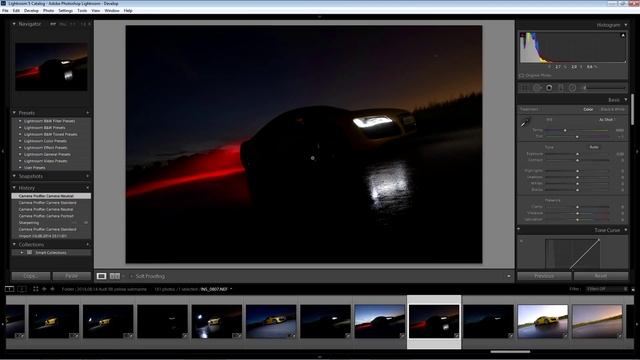
Task: Select Color treatment option
Action: pos(588,109)
